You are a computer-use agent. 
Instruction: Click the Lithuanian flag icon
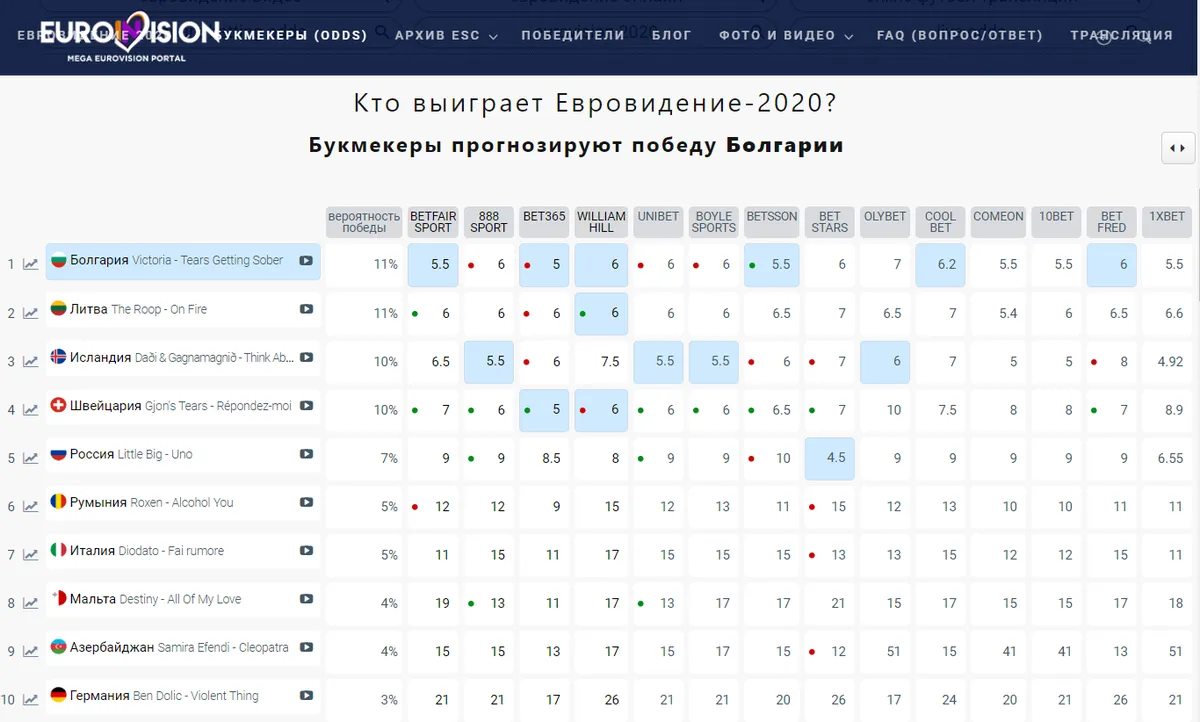click(58, 309)
